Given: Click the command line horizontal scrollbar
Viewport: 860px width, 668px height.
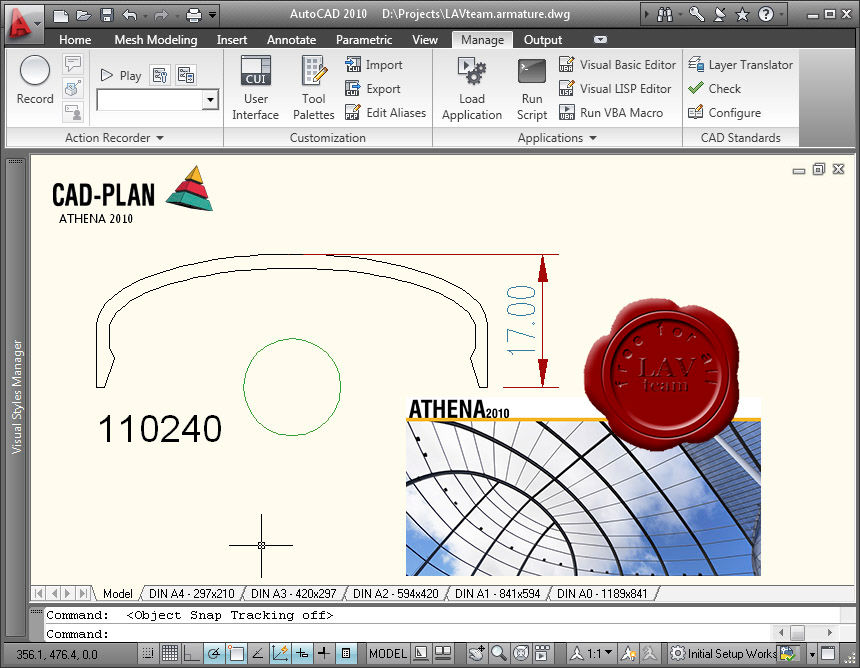Looking at the screenshot, I should click(806, 632).
